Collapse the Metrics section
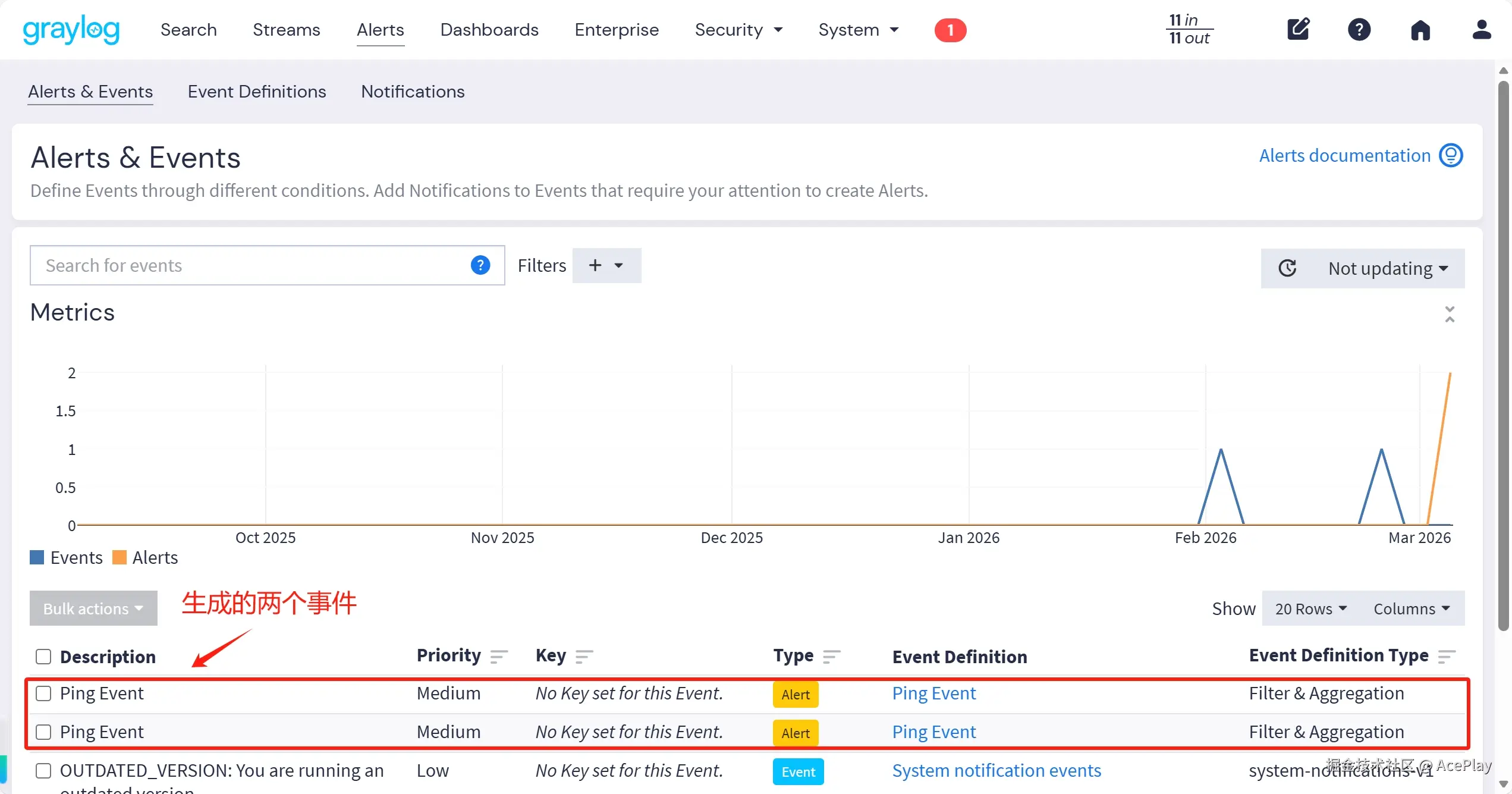This screenshot has width=1512, height=794. pyautogui.click(x=1450, y=314)
